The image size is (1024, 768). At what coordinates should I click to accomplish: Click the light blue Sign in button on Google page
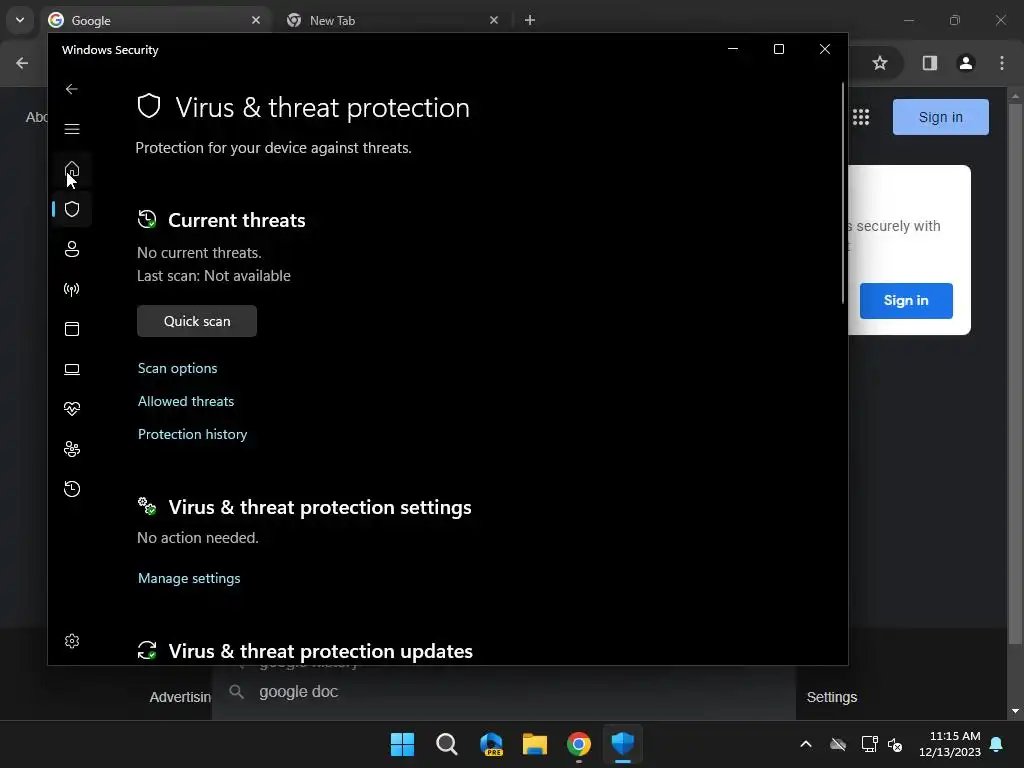point(940,117)
